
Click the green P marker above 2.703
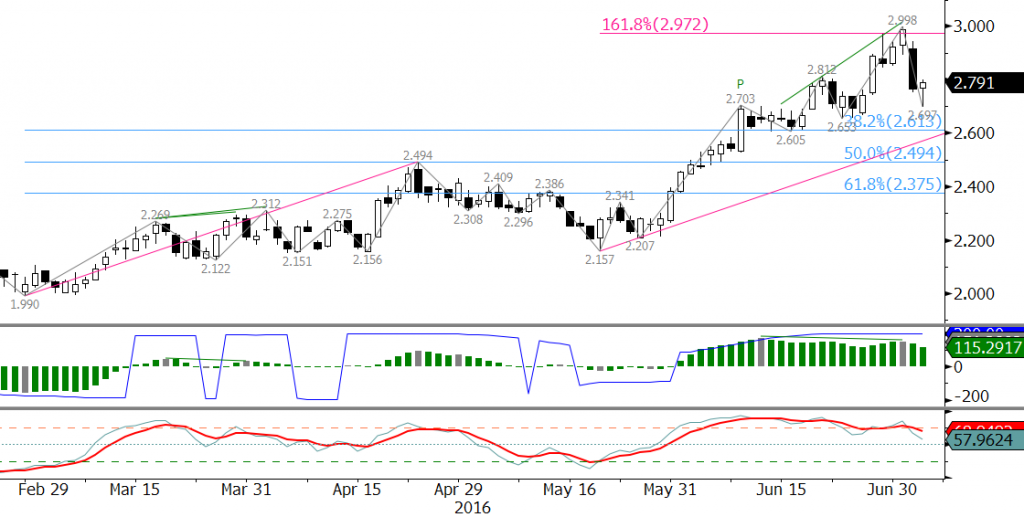click(740, 84)
